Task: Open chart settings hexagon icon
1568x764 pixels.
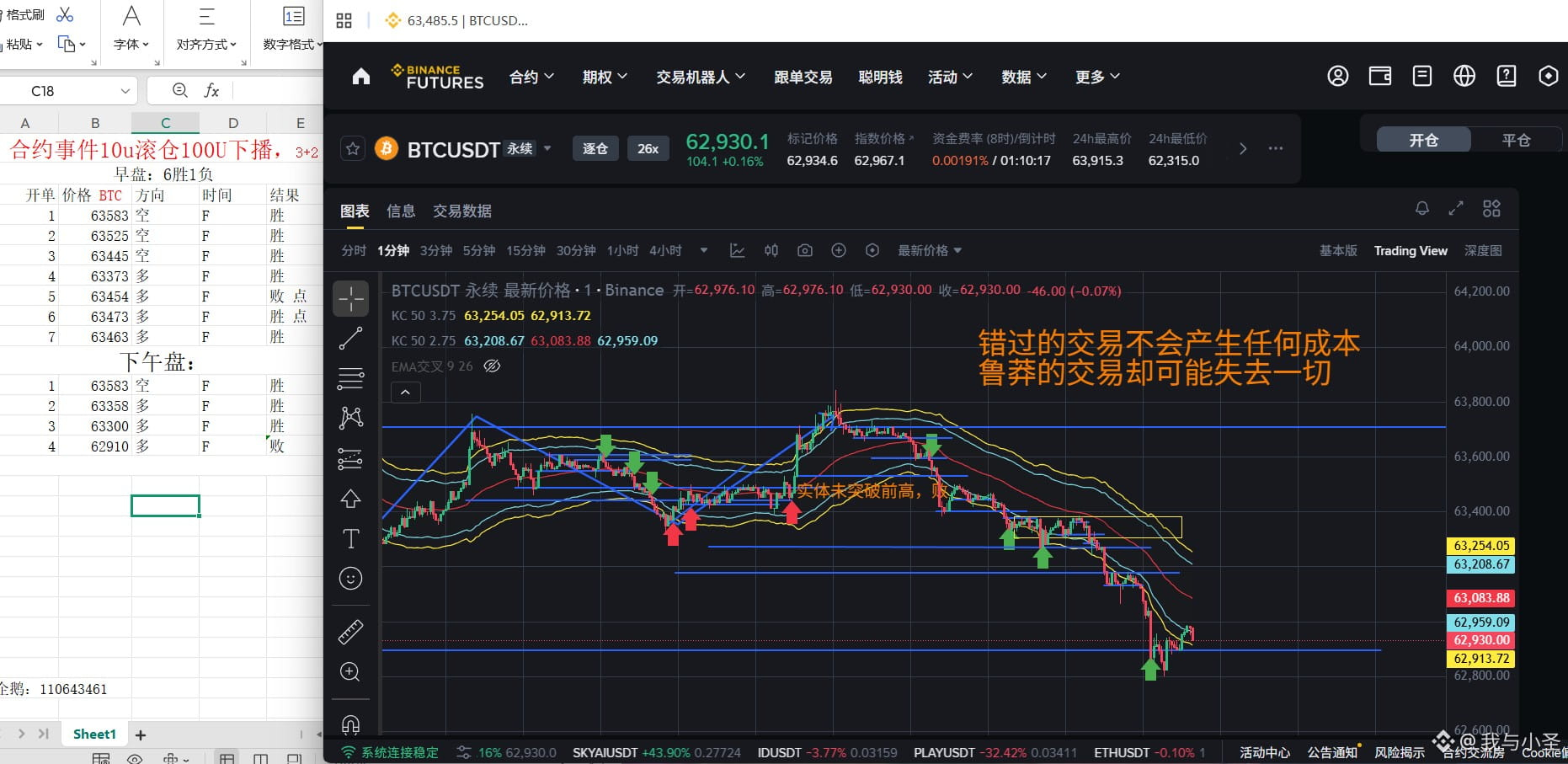Action: [x=872, y=250]
